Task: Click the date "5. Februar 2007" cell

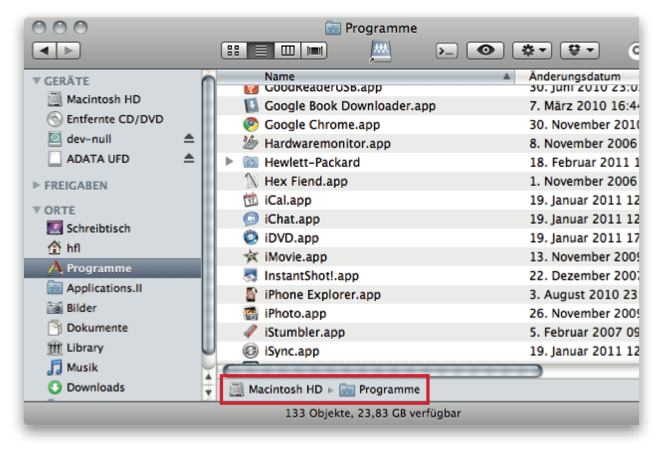Action: pyautogui.click(x=584, y=332)
